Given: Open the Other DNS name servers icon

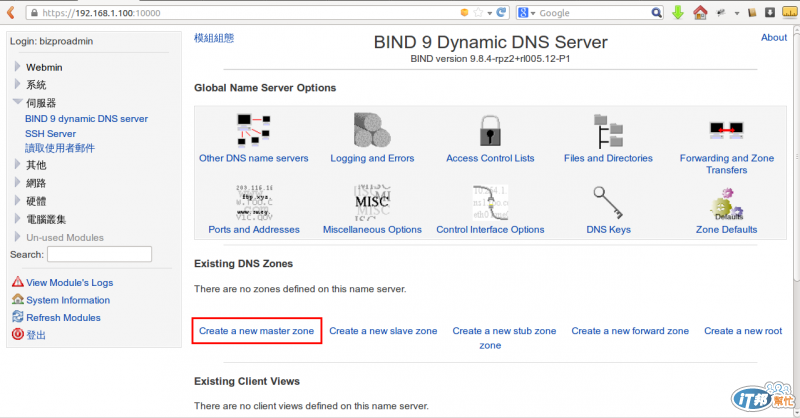Looking at the screenshot, I should pyautogui.click(x=254, y=131).
